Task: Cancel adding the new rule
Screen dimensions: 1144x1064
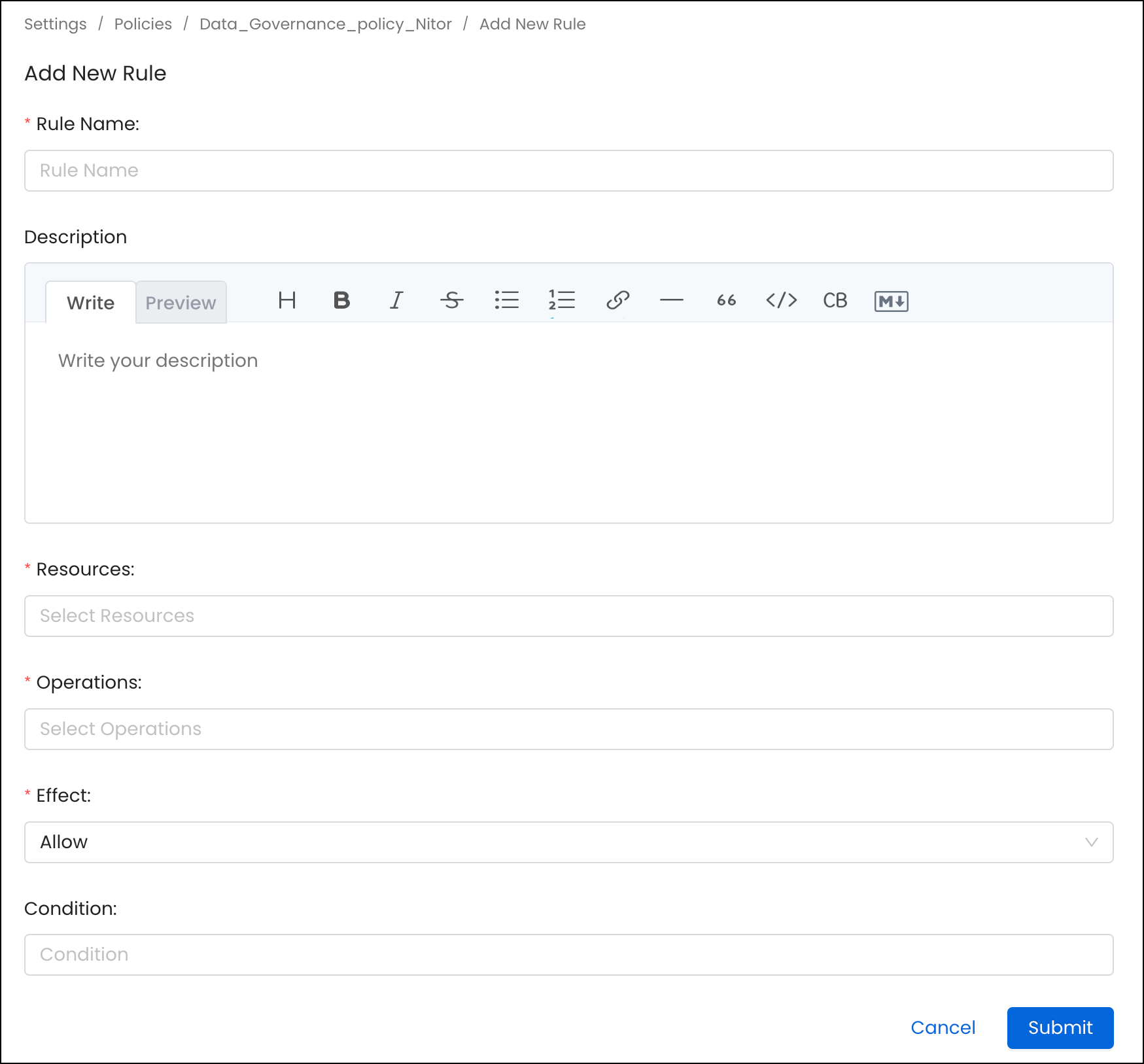Action: click(943, 1027)
